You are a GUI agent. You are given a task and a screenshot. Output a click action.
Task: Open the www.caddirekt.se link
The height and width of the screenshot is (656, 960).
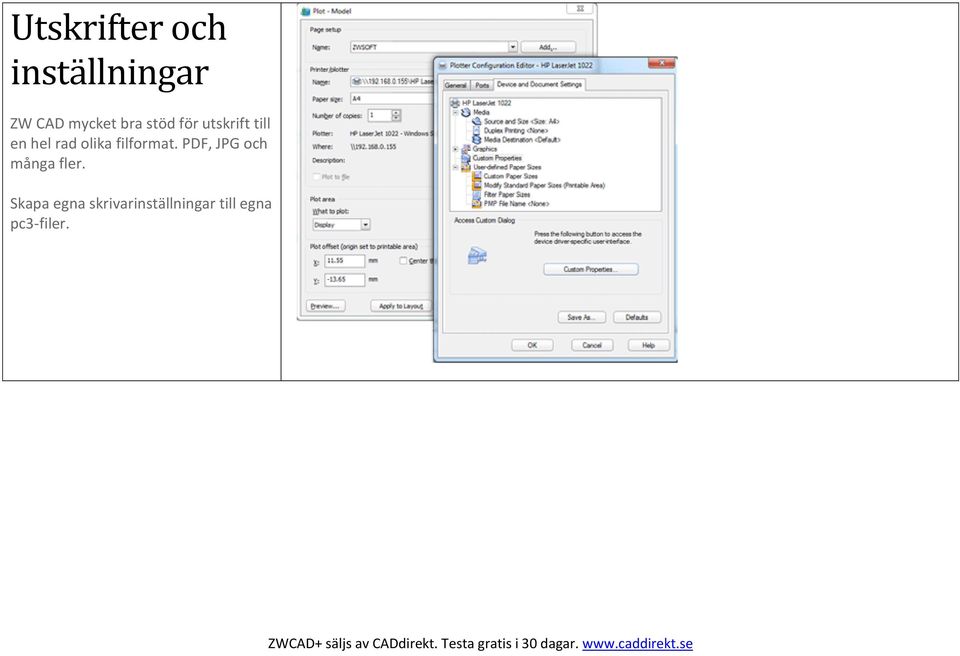coord(637,643)
